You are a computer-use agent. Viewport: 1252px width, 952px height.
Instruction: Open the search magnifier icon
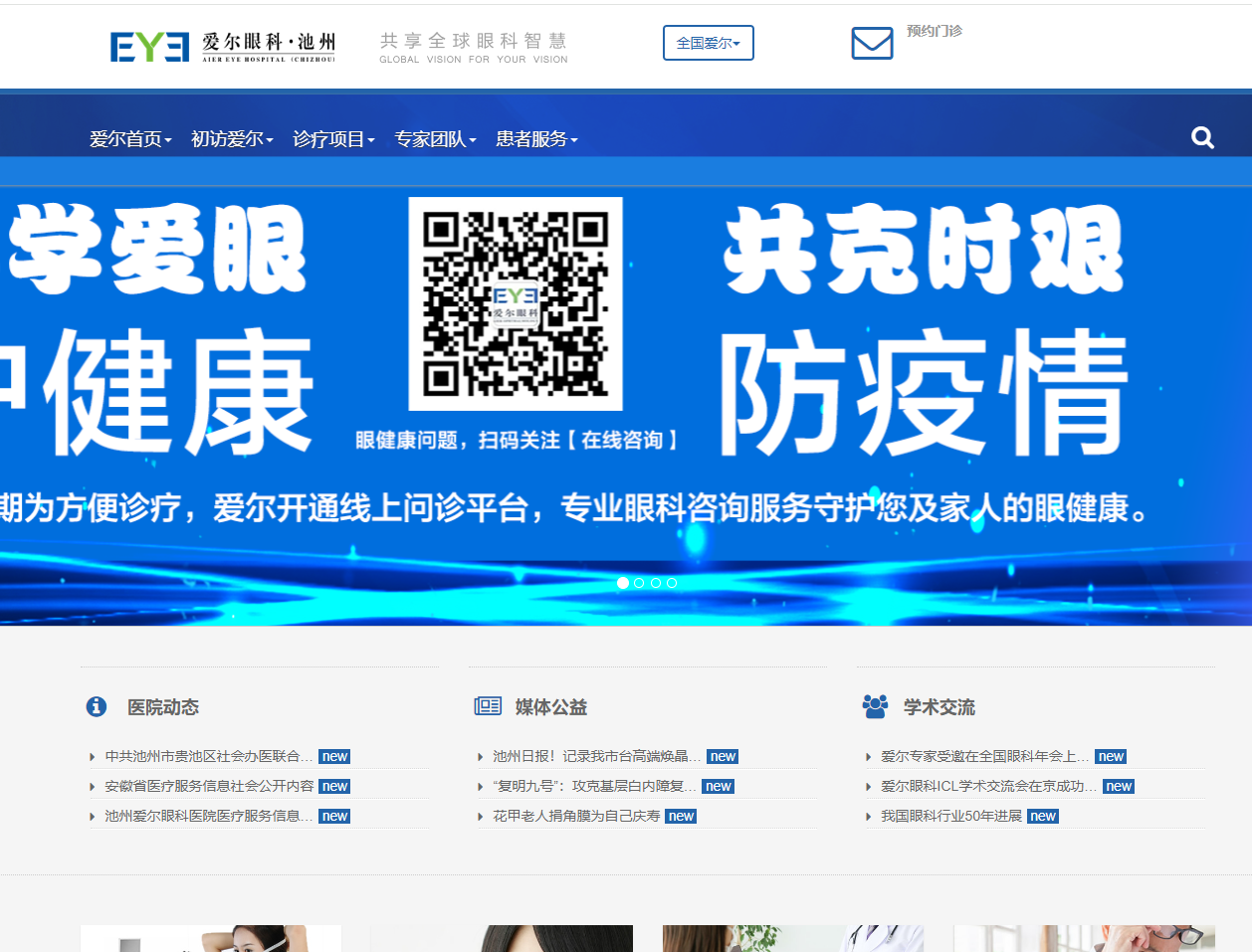(x=1202, y=138)
